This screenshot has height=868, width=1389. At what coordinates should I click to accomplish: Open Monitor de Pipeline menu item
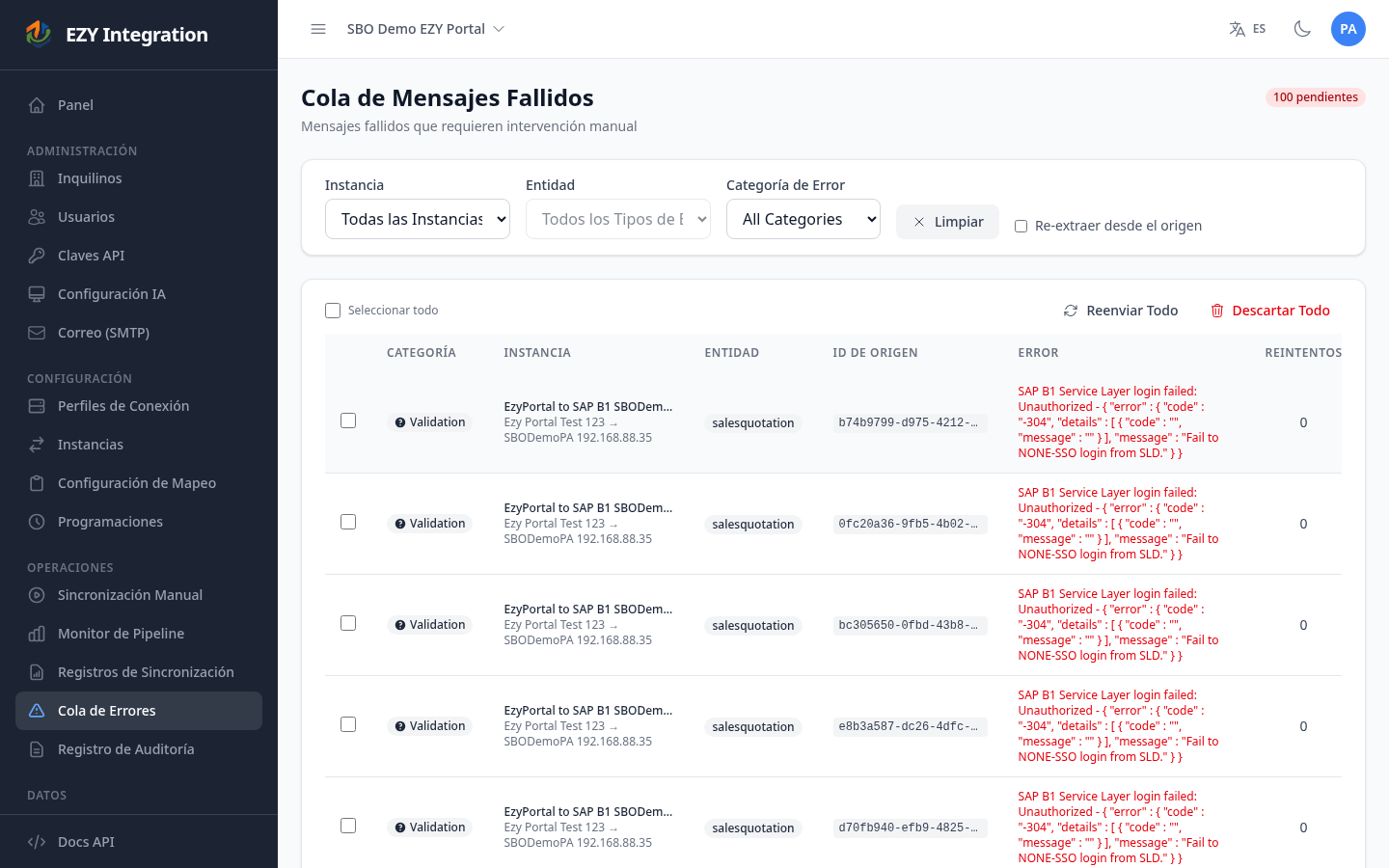tap(139, 634)
